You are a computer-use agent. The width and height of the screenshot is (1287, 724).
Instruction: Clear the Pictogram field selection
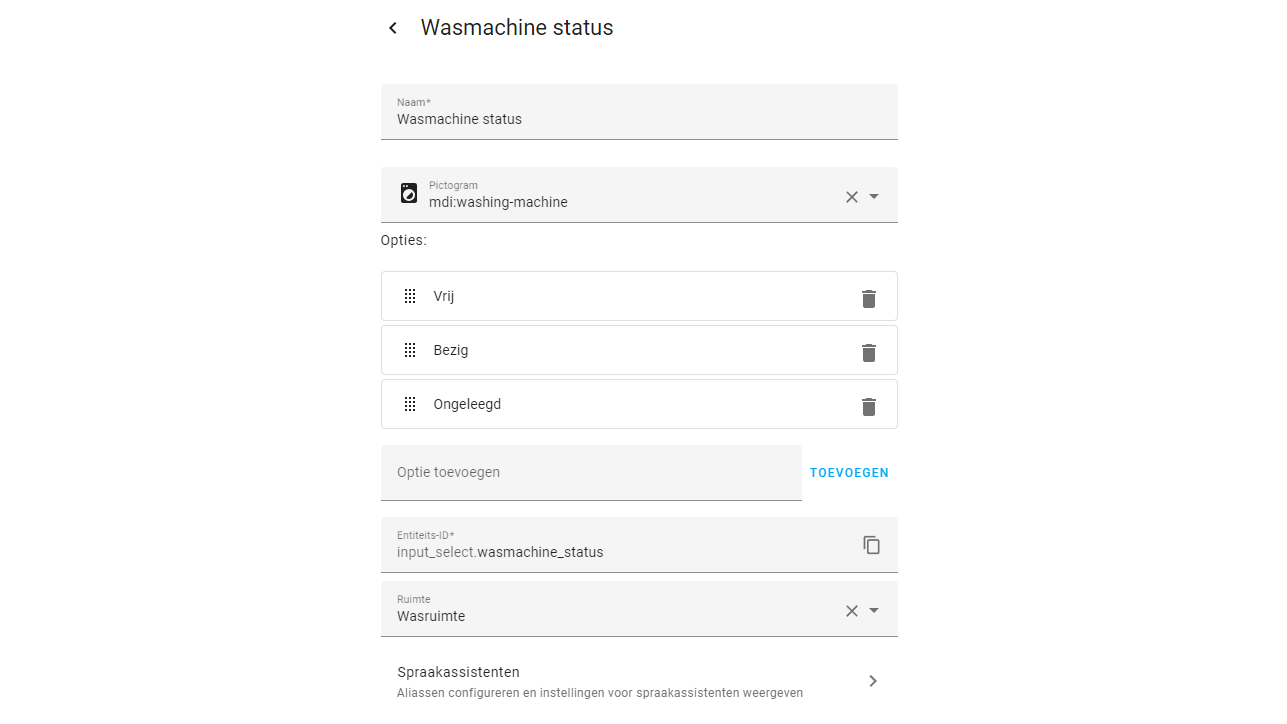click(852, 197)
